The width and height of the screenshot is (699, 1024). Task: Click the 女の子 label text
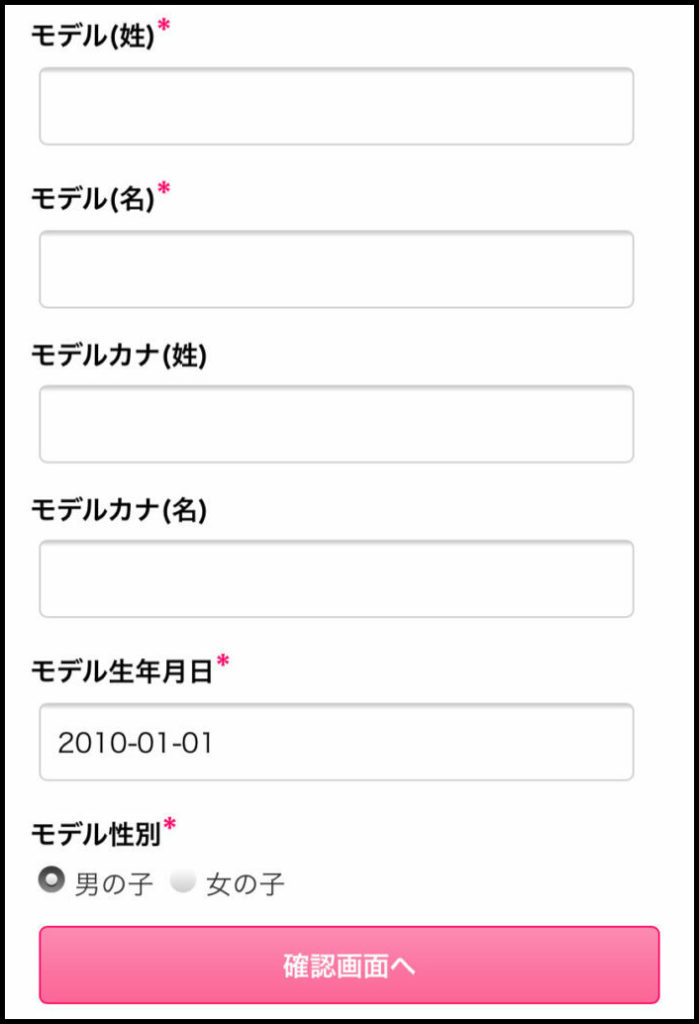pyautogui.click(x=245, y=884)
